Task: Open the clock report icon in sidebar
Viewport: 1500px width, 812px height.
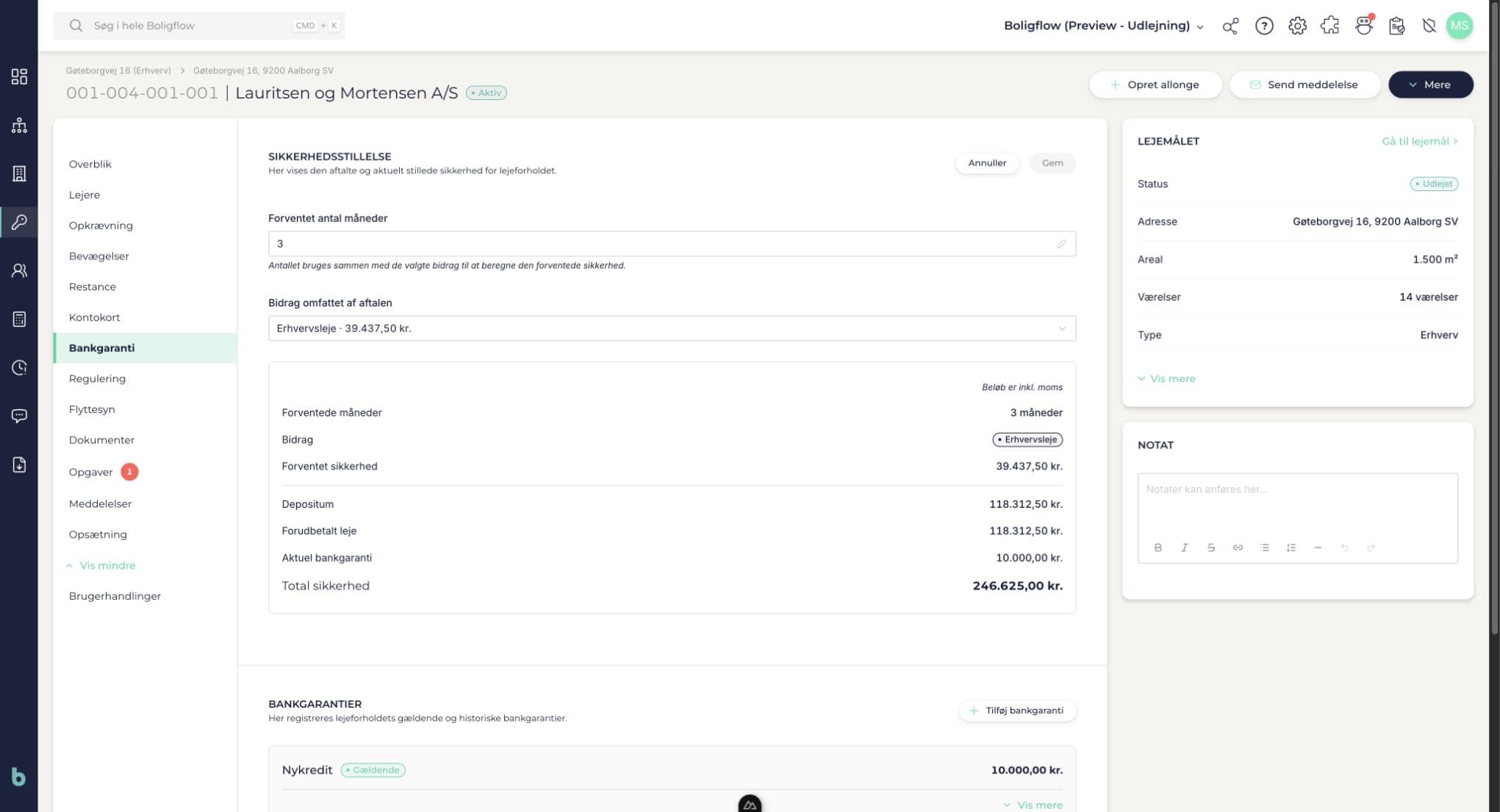Action: click(19, 367)
